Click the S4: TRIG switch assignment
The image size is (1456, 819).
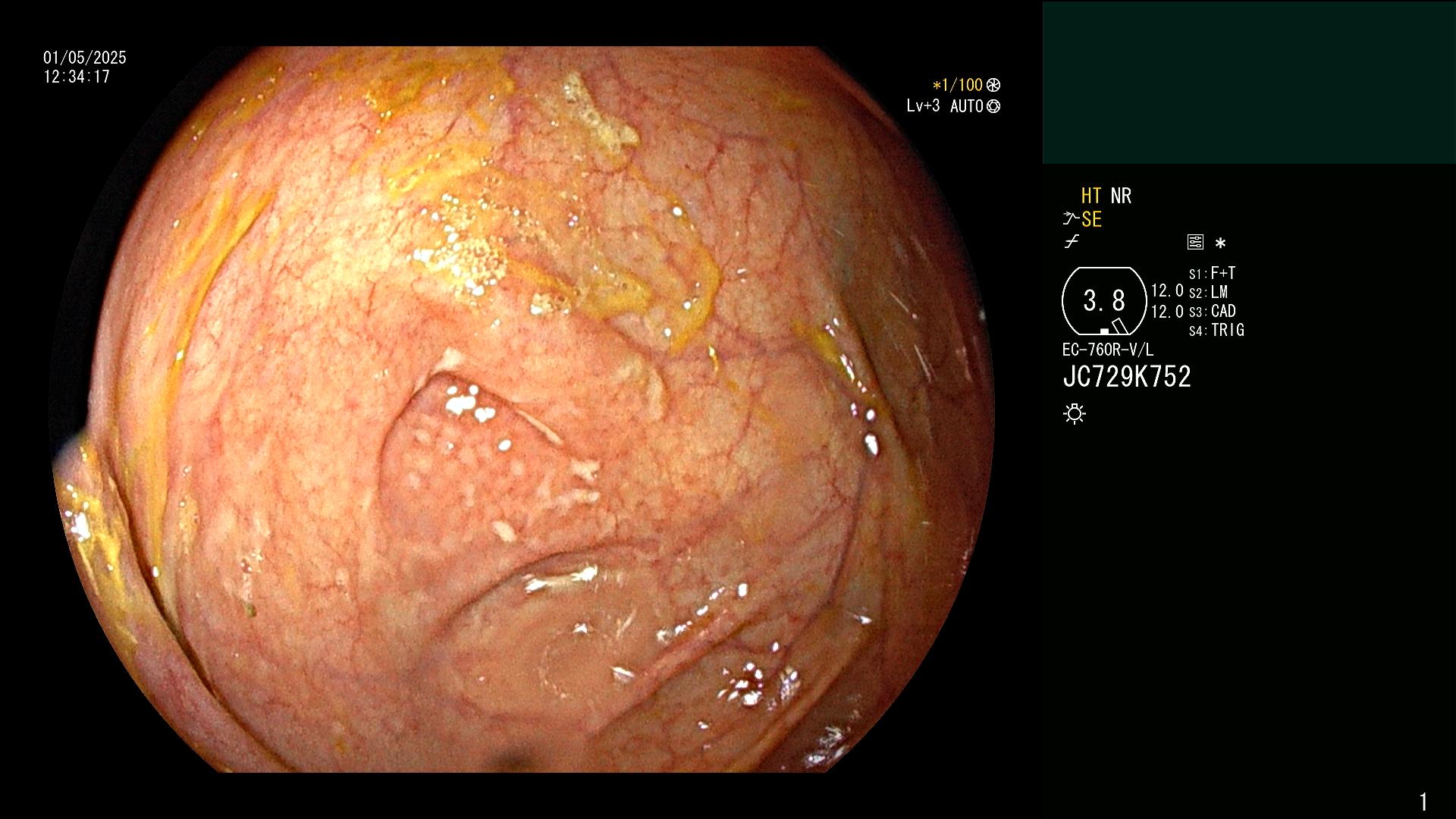[1216, 330]
